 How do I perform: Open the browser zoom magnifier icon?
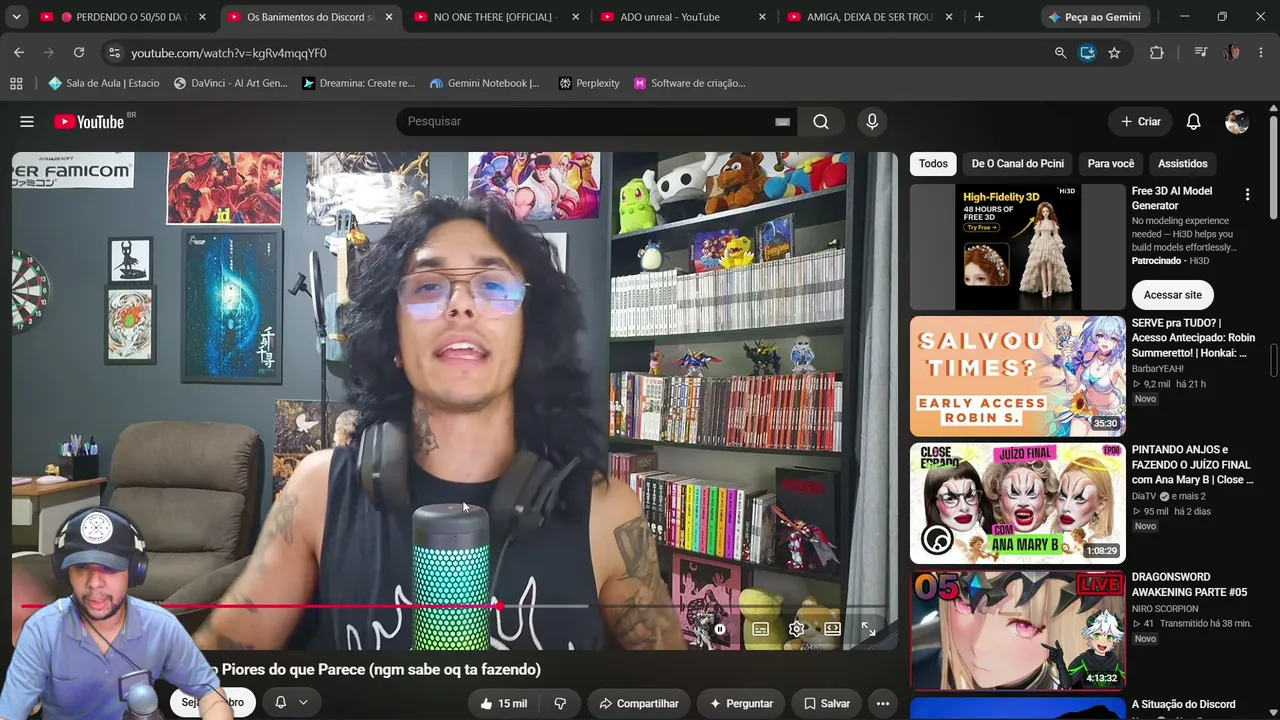tap(1060, 53)
